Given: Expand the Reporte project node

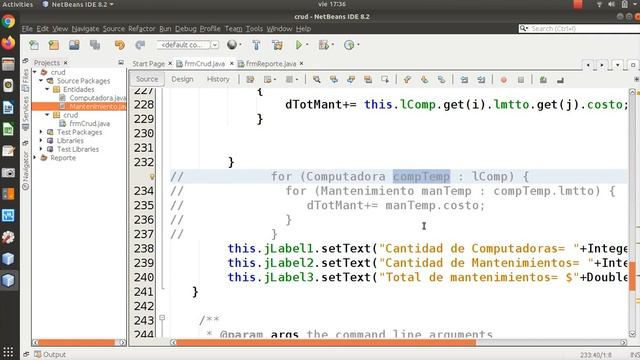Looking at the screenshot, I should point(35,158).
